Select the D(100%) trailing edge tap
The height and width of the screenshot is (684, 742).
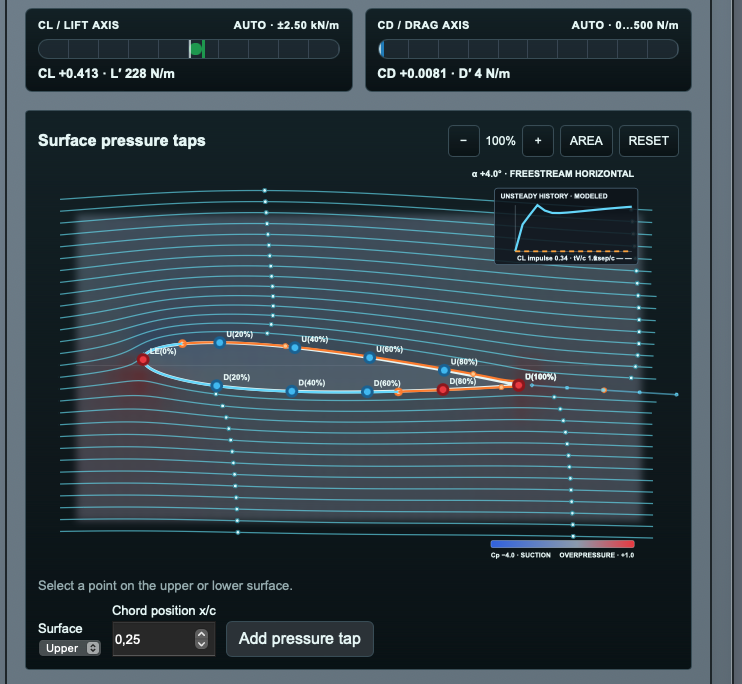point(519,385)
